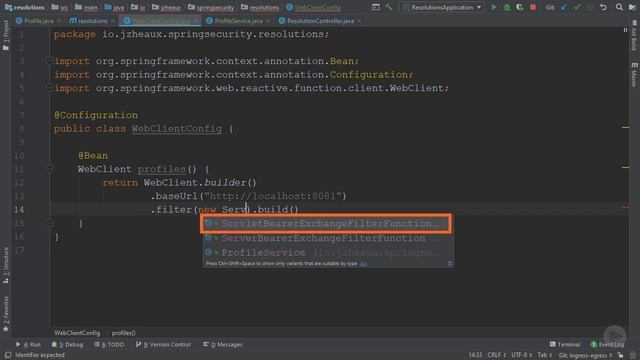Screen dimensions: 640x360
Task: Select ProfileService completion suggestion
Action: 327,253
